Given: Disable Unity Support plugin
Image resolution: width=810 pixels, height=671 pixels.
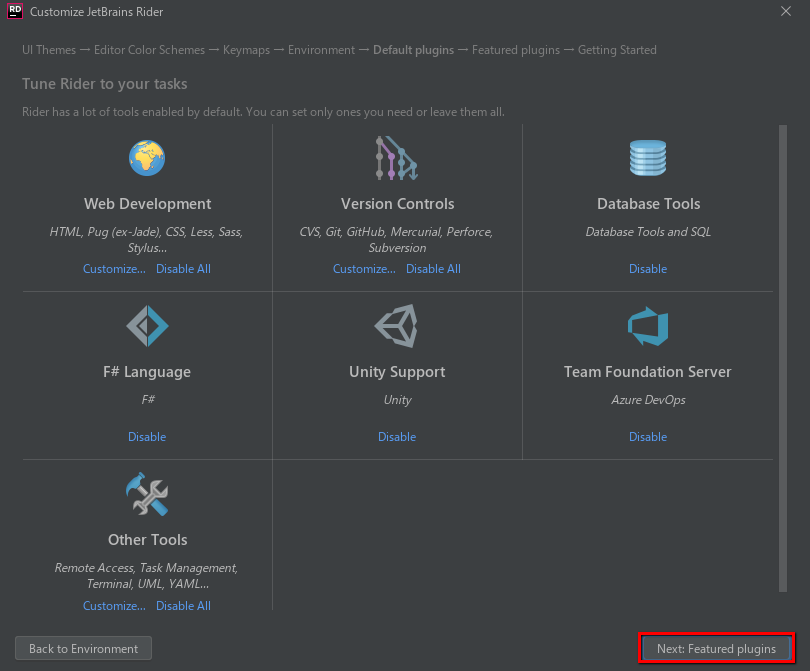Looking at the screenshot, I should pyautogui.click(x=397, y=436).
